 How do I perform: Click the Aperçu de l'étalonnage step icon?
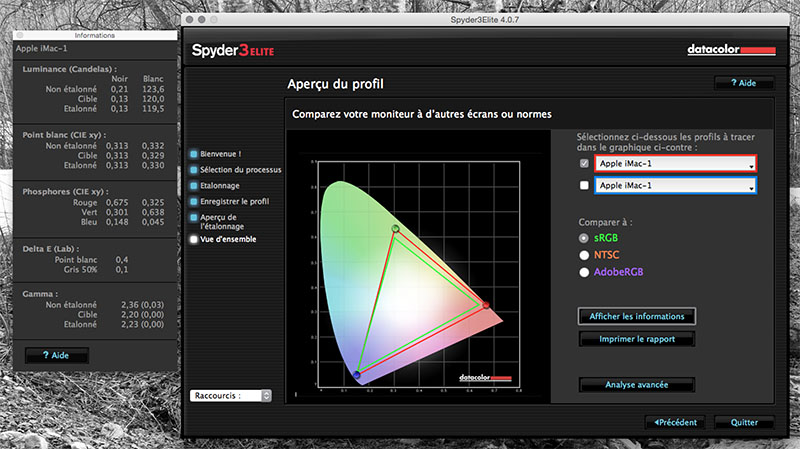[194, 217]
